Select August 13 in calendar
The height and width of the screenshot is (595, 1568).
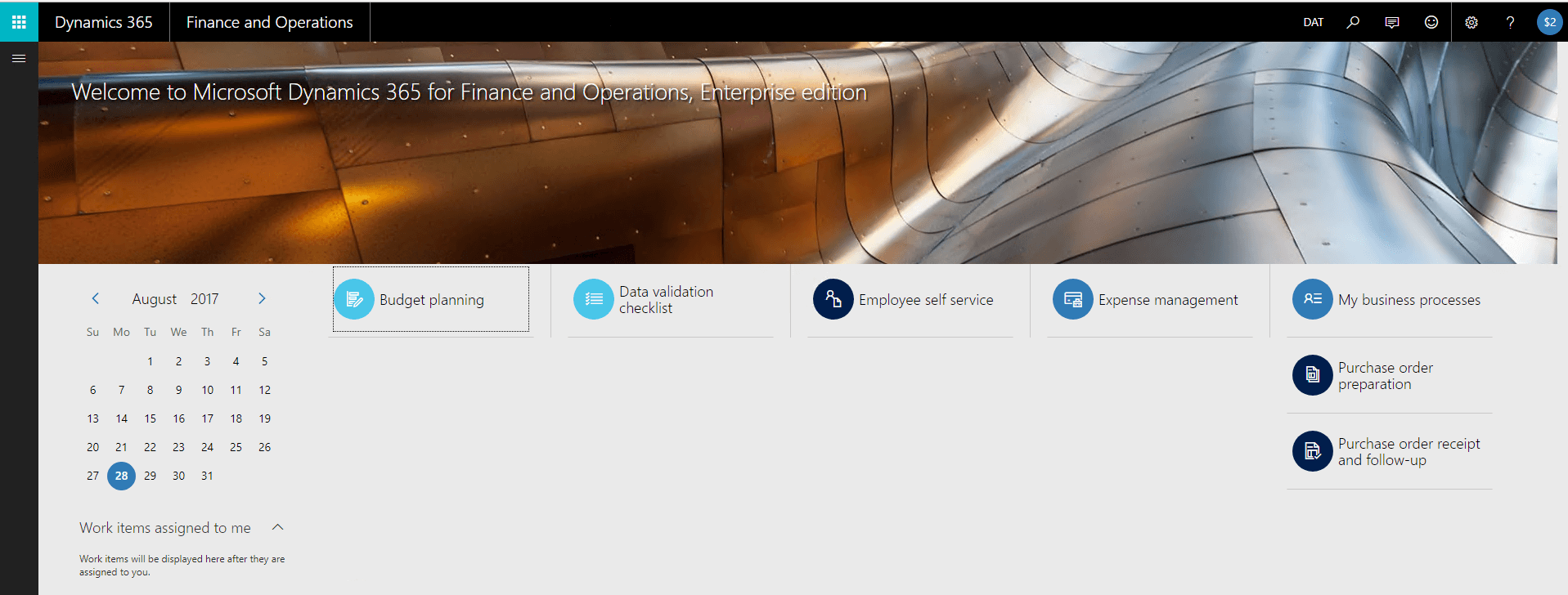point(92,418)
